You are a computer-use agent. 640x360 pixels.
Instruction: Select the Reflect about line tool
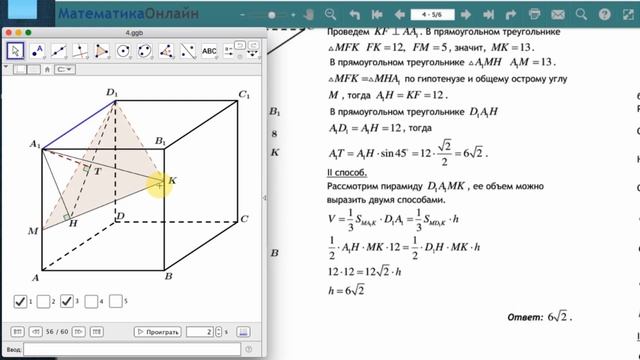tap(188, 51)
